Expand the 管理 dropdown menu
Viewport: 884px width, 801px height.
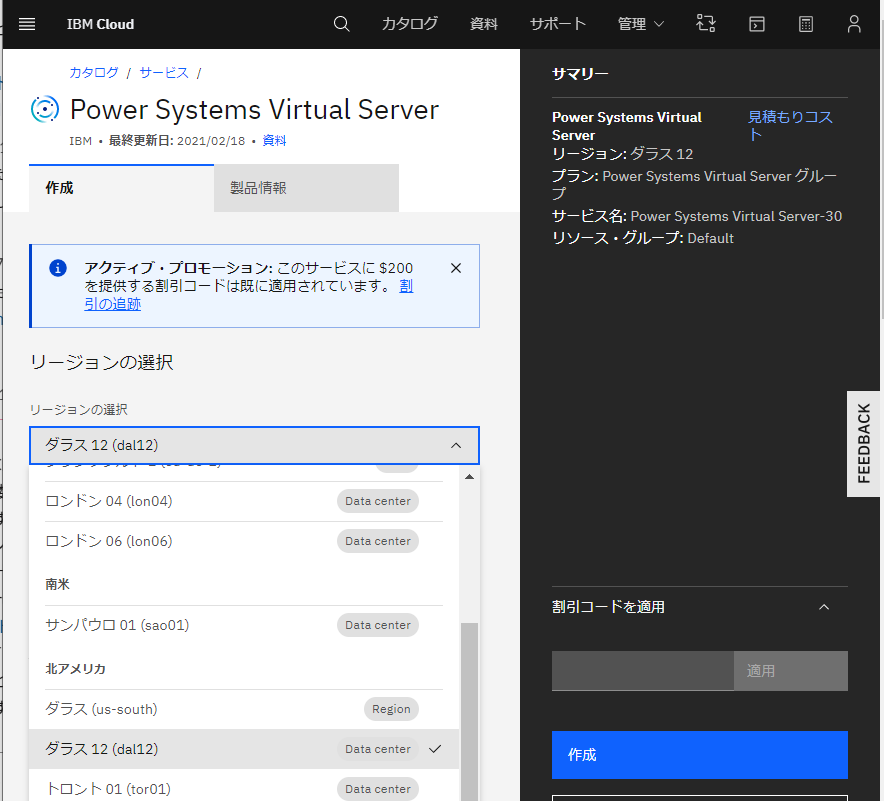pyautogui.click(x=640, y=23)
